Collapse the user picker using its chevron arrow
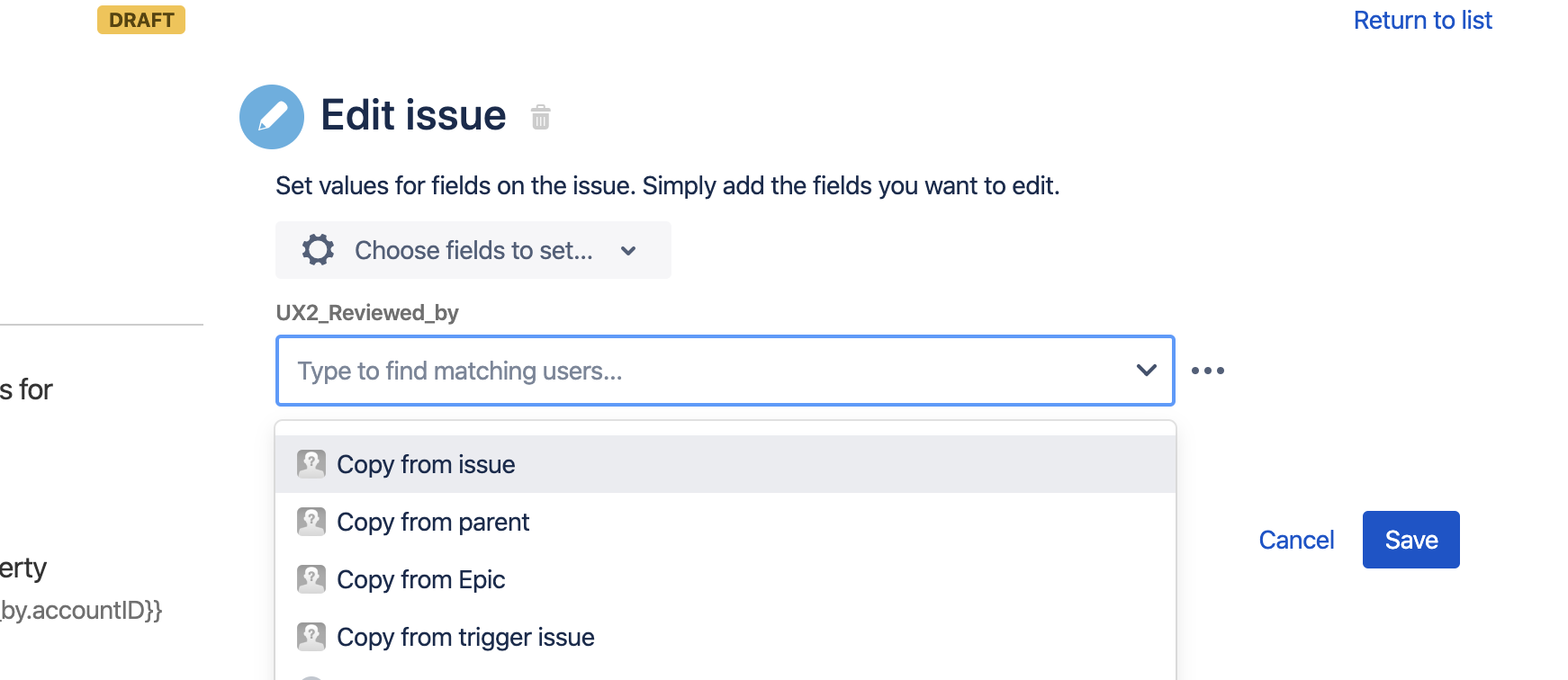 coord(1146,371)
